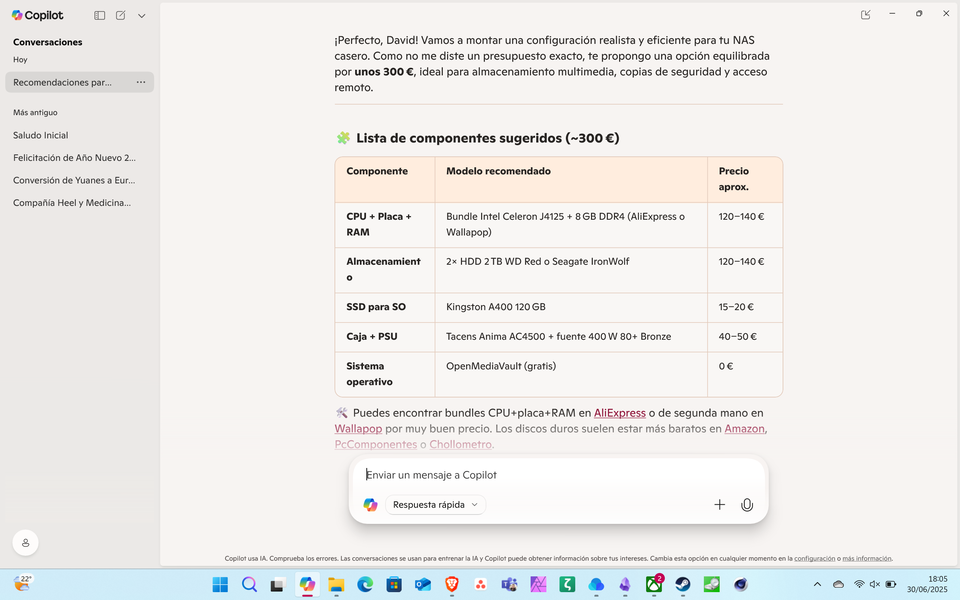Launch Steam from taskbar

pyautogui.click(x=683, y=585)
